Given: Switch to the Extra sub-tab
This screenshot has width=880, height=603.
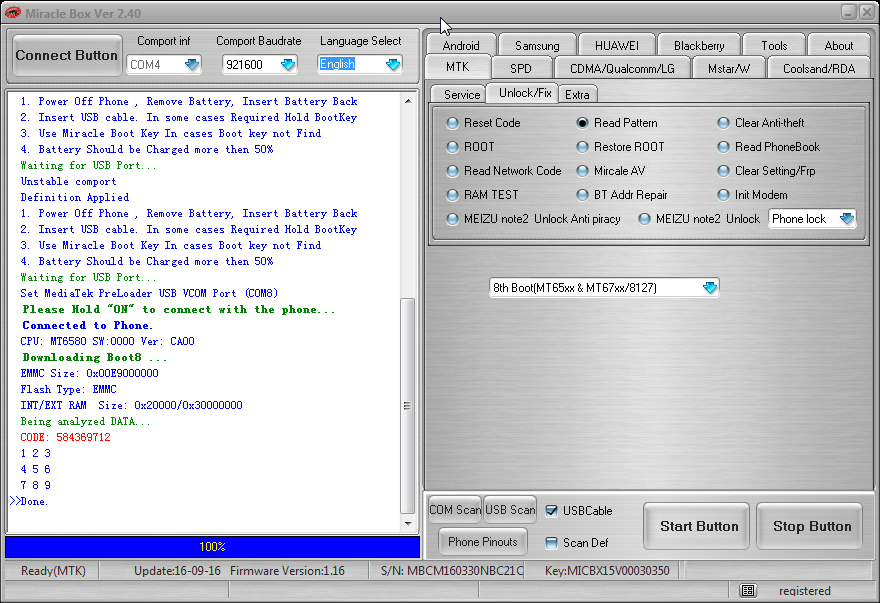Looking at the screenshot, I should (577, 94).
